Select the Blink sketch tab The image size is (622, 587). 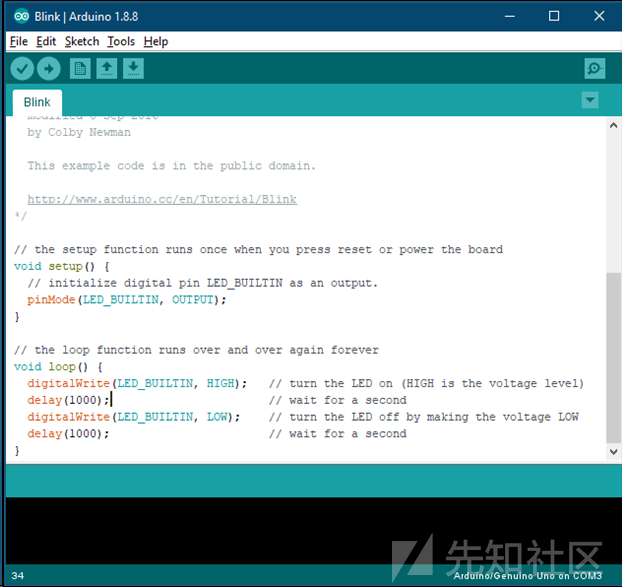click(x=37, y=102)
